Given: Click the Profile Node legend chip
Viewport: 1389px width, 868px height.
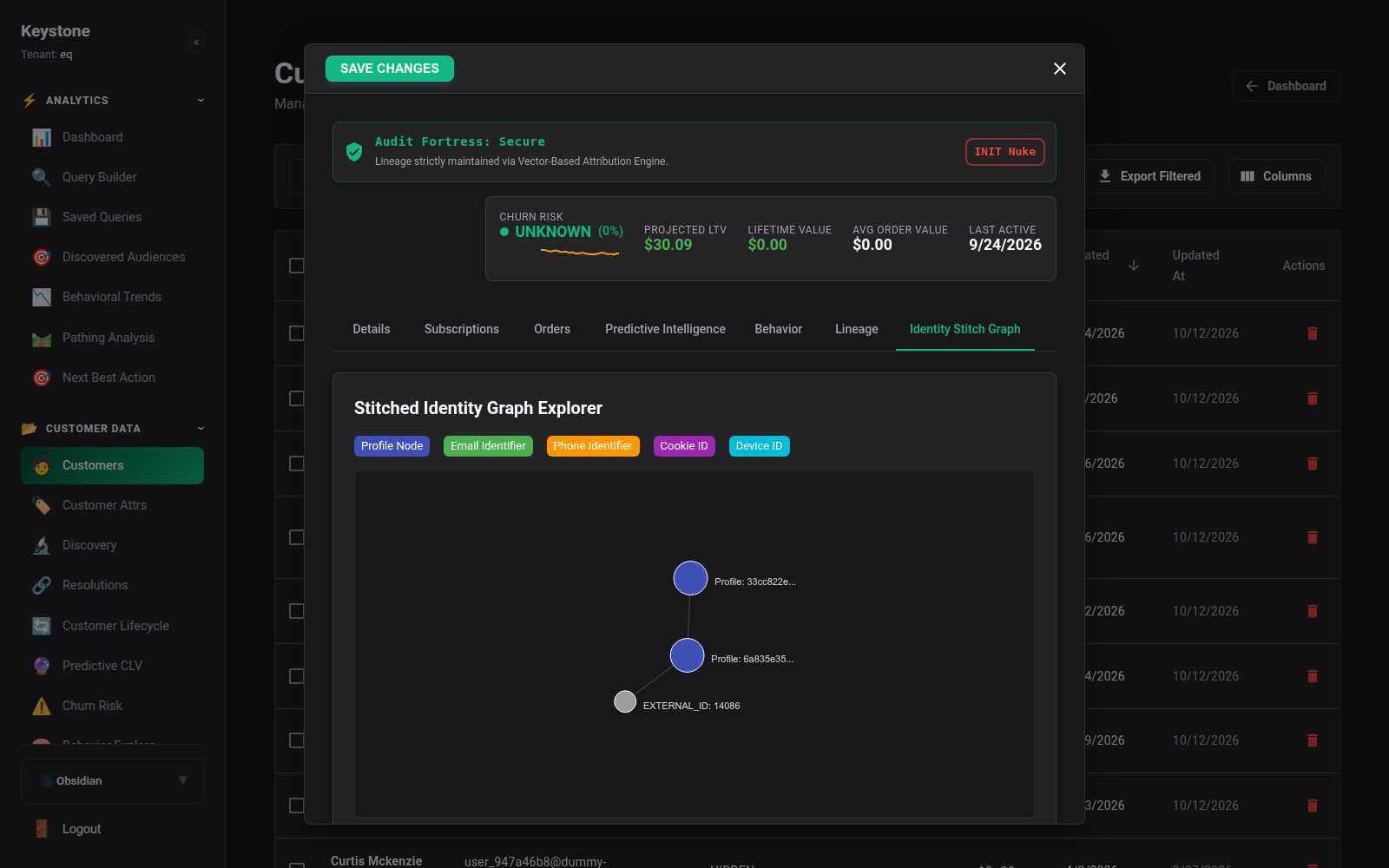Looking at the screenshot, I should click(x=392, y=446).
